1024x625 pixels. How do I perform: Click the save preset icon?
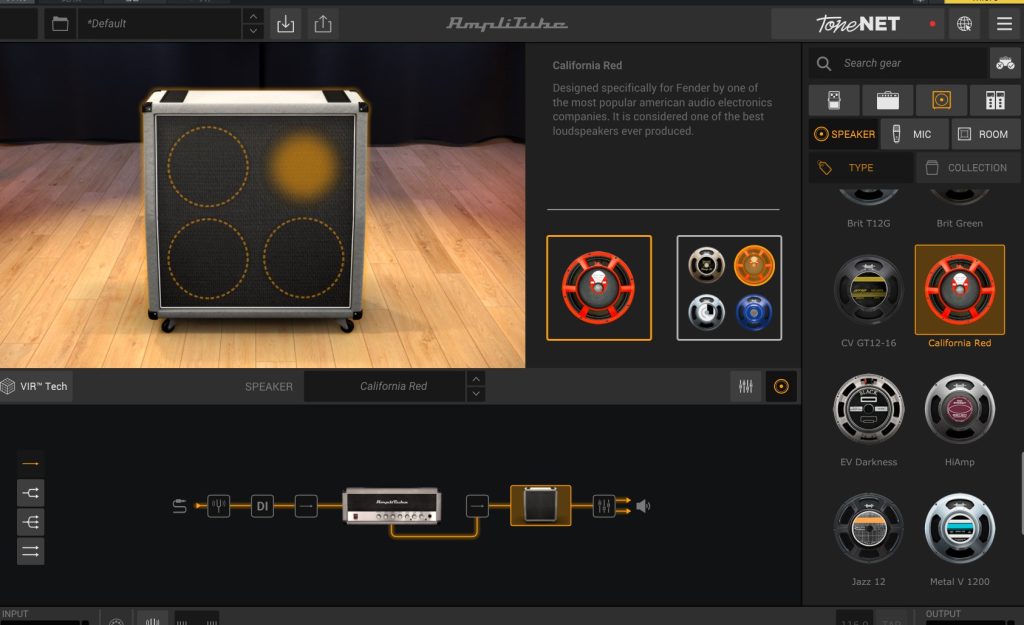[286, 23]
